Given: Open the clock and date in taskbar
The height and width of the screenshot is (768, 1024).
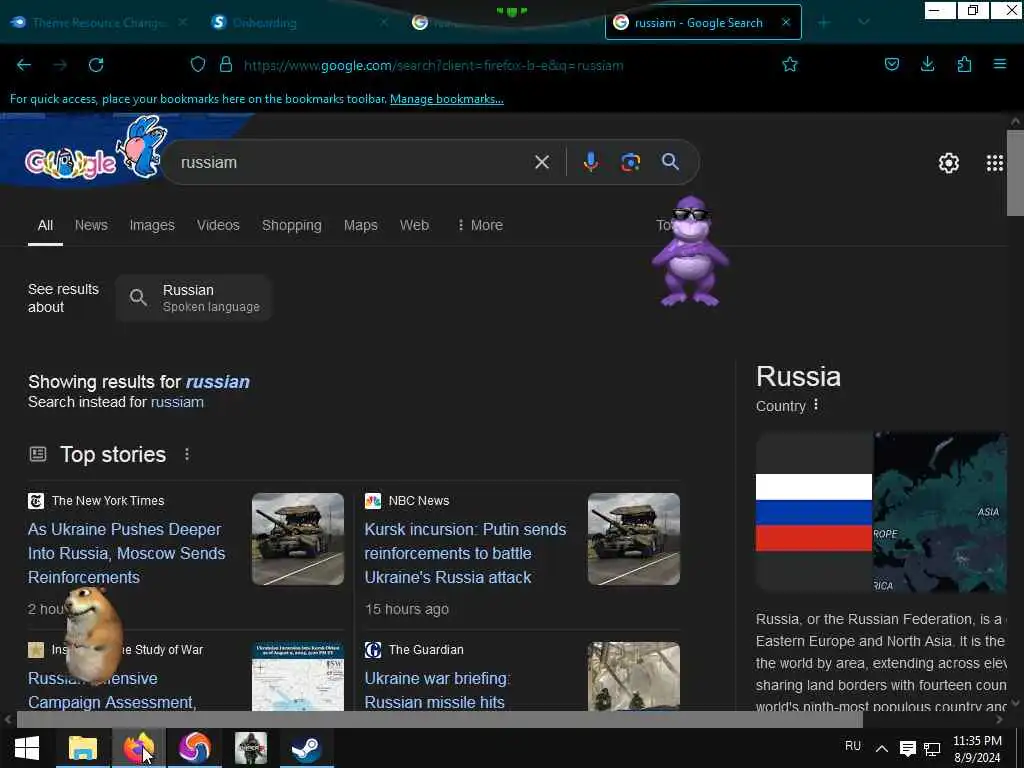Looking at the screenshot, I should [977, 748].
